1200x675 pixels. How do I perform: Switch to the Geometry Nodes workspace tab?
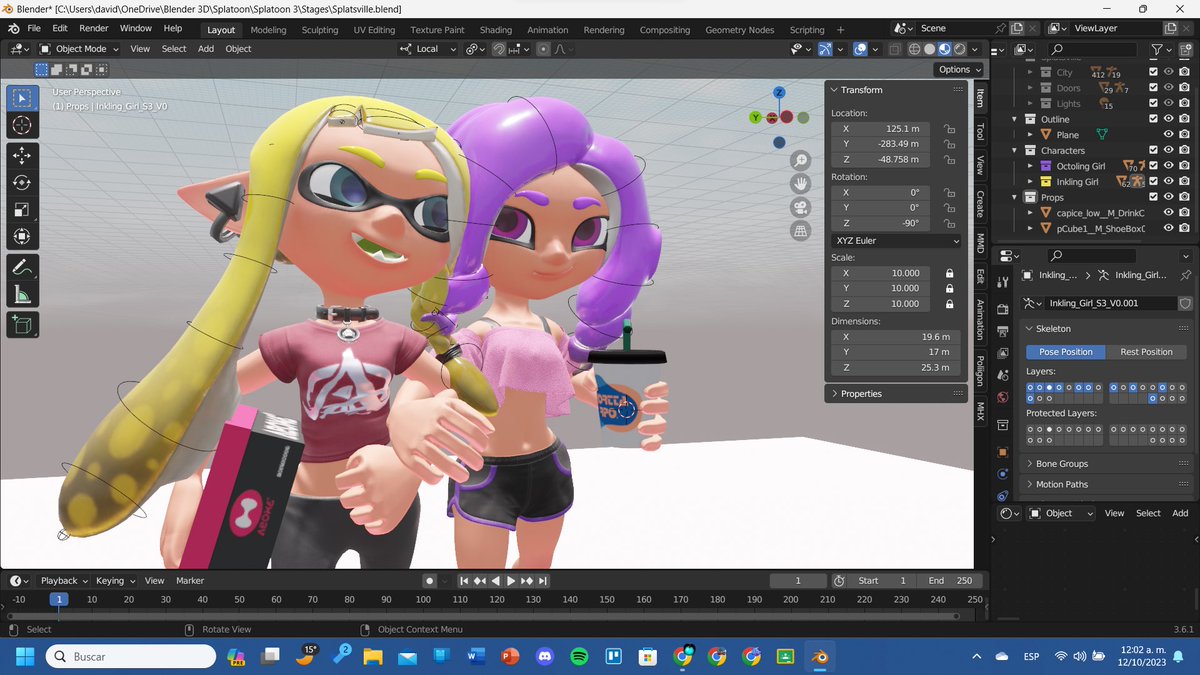[x=739, y=30]
